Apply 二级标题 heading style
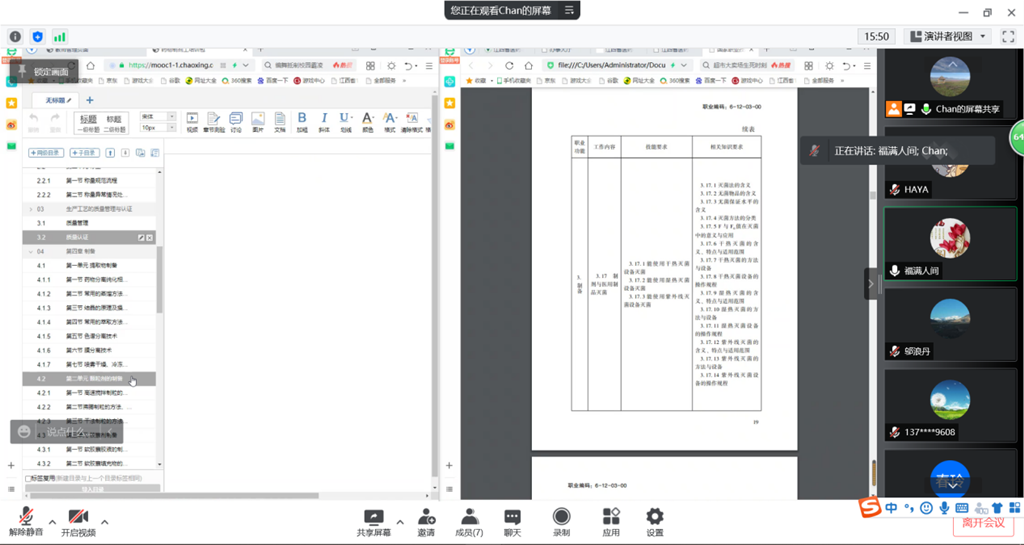1024x545 pixels. 114,123
